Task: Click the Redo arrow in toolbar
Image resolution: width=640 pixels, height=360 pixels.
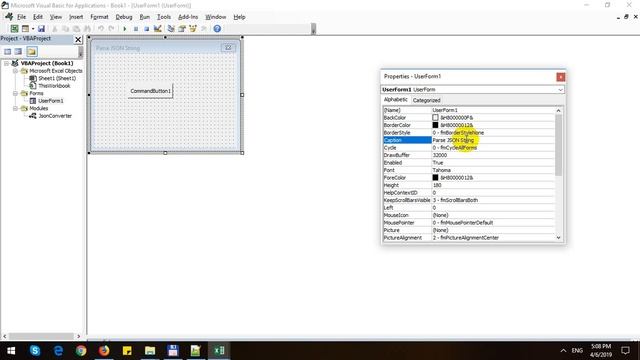Action: 111,29
